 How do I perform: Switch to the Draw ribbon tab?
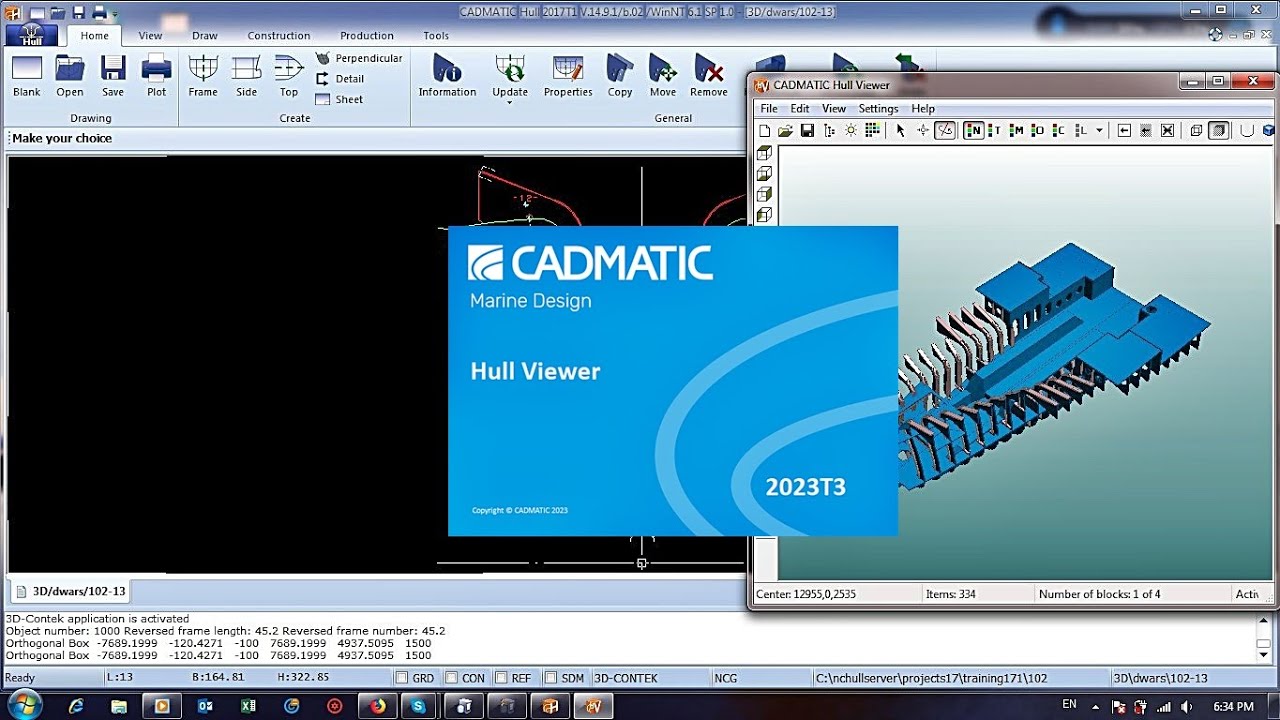point(205,36)
